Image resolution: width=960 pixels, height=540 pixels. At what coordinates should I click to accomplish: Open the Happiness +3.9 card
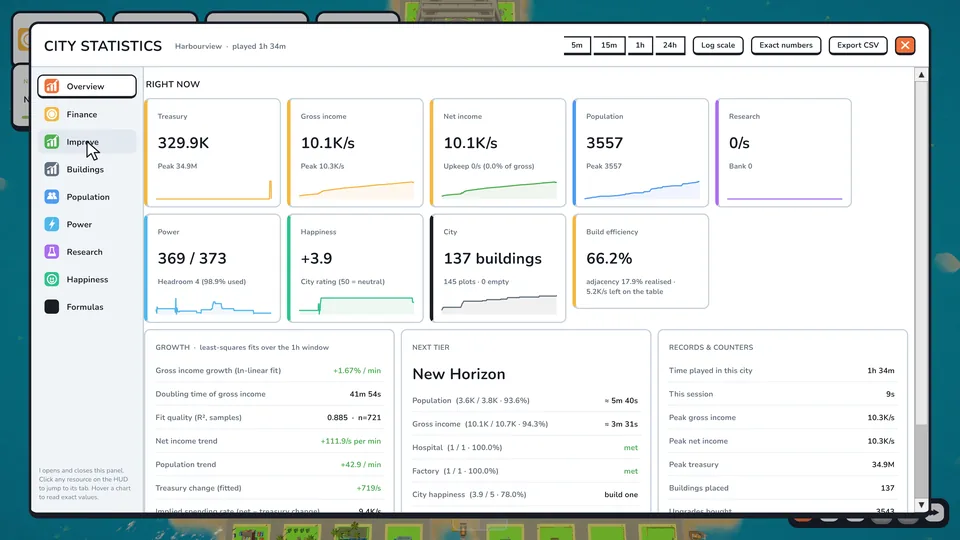(355, 268)
